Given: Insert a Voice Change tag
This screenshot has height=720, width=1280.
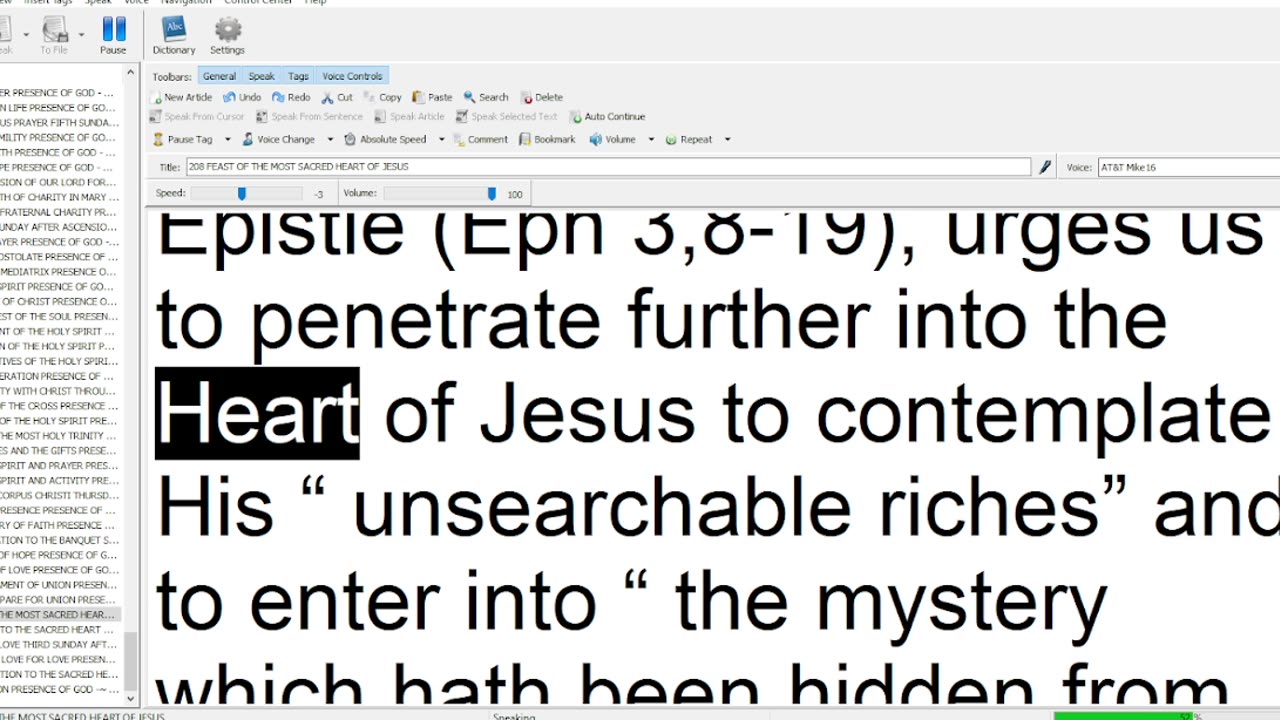Looking at the screenshot, I should 278,140.
